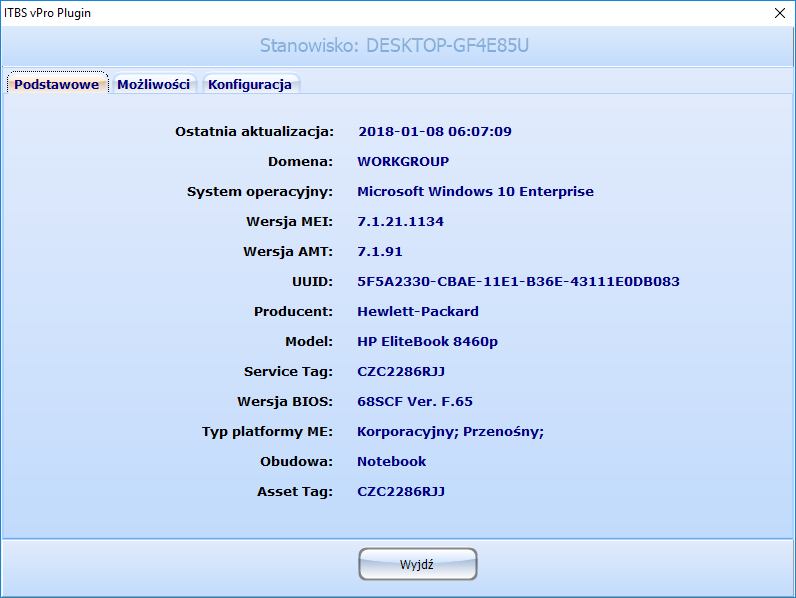796x598 pixels.
Task: Click the Korporacyjny; Przenośny; platform type
Action: (450, 432)
